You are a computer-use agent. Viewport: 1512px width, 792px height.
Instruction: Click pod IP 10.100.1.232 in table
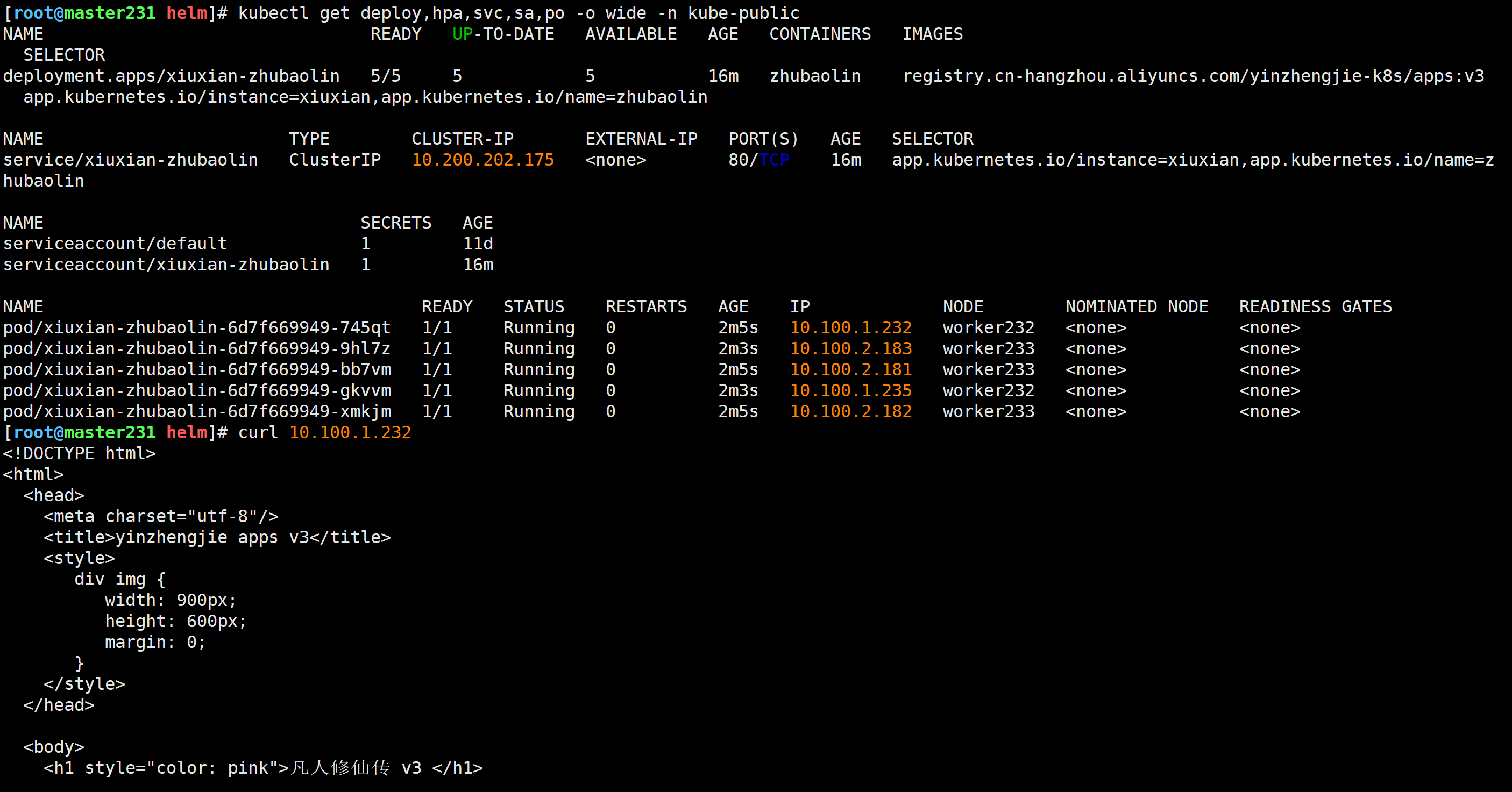850,327
